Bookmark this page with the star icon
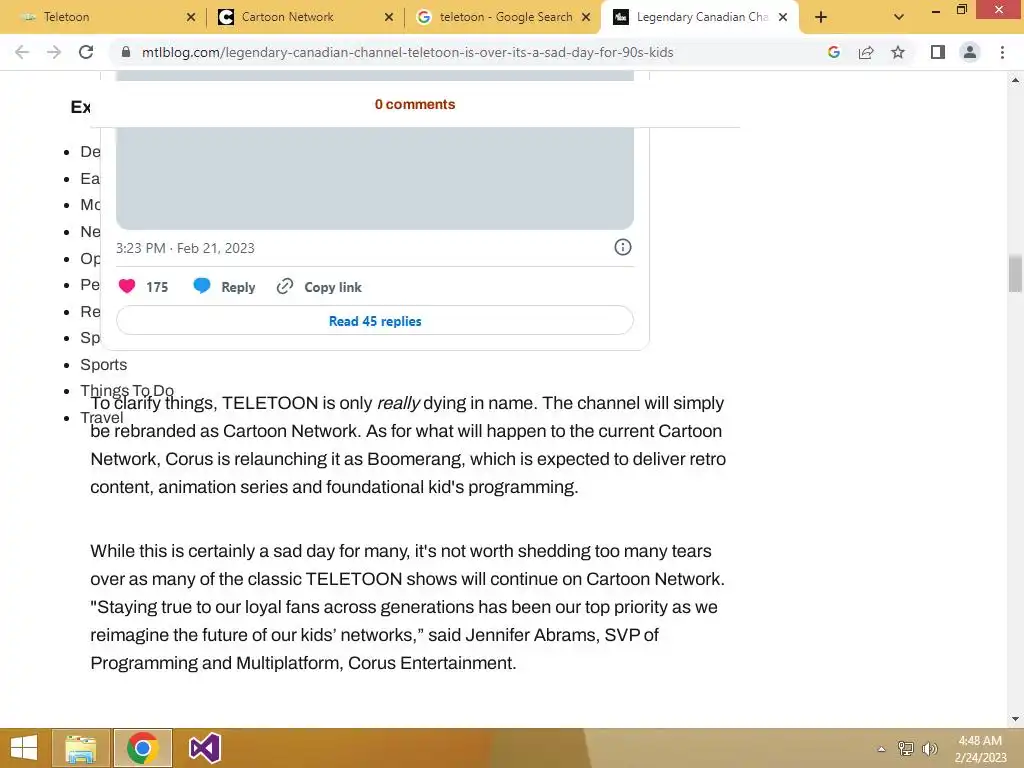This screenshot has height=768, width=1024. (898, 52)
